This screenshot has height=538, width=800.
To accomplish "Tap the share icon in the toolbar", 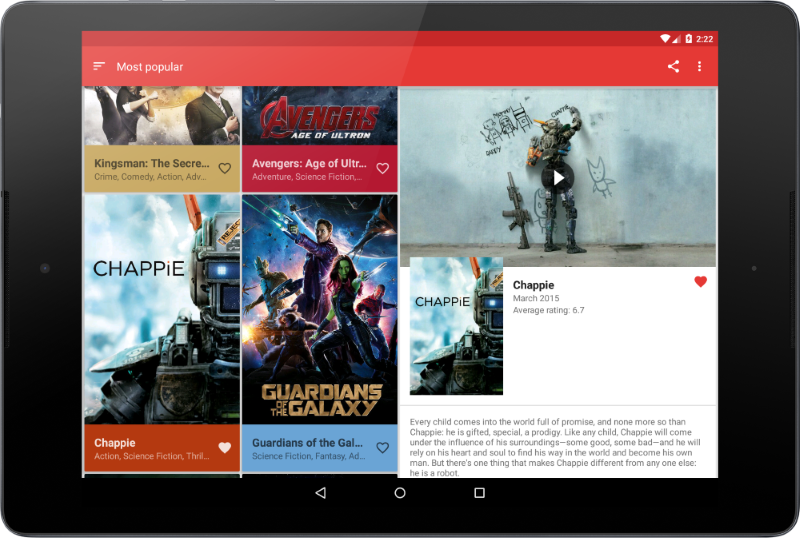I will (673, 66).
